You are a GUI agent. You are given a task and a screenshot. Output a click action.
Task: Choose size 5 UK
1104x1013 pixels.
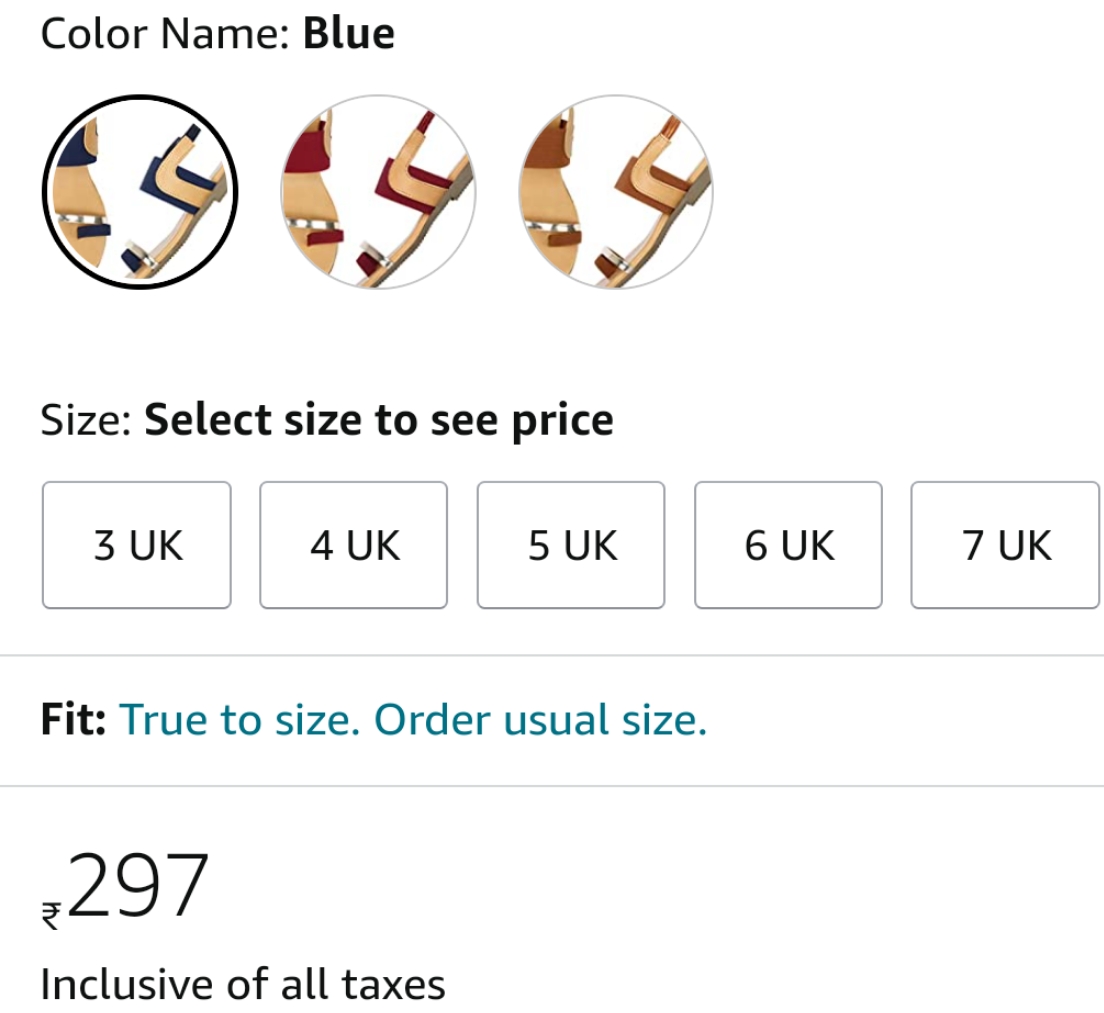[571, 545]
